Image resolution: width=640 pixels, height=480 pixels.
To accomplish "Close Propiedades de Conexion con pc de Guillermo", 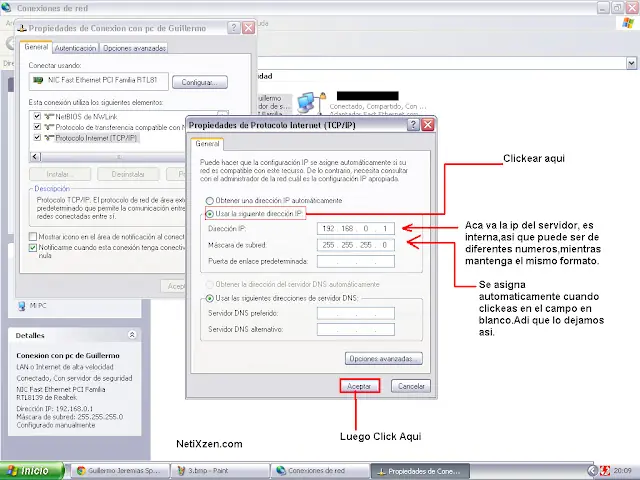I will [249, 28].
